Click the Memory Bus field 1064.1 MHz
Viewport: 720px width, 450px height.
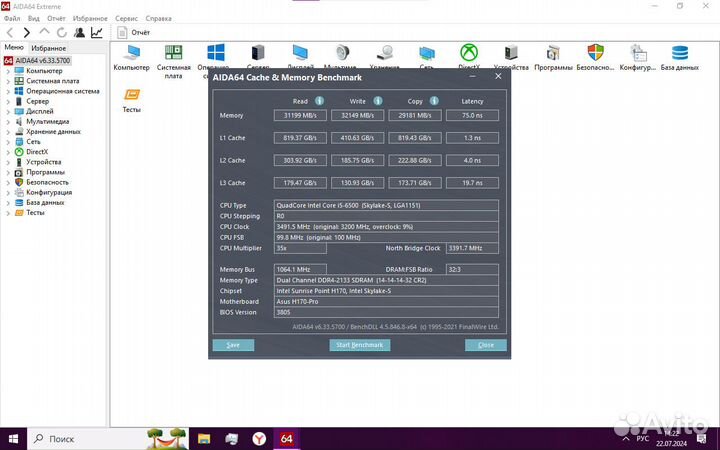tap(300, 270)
